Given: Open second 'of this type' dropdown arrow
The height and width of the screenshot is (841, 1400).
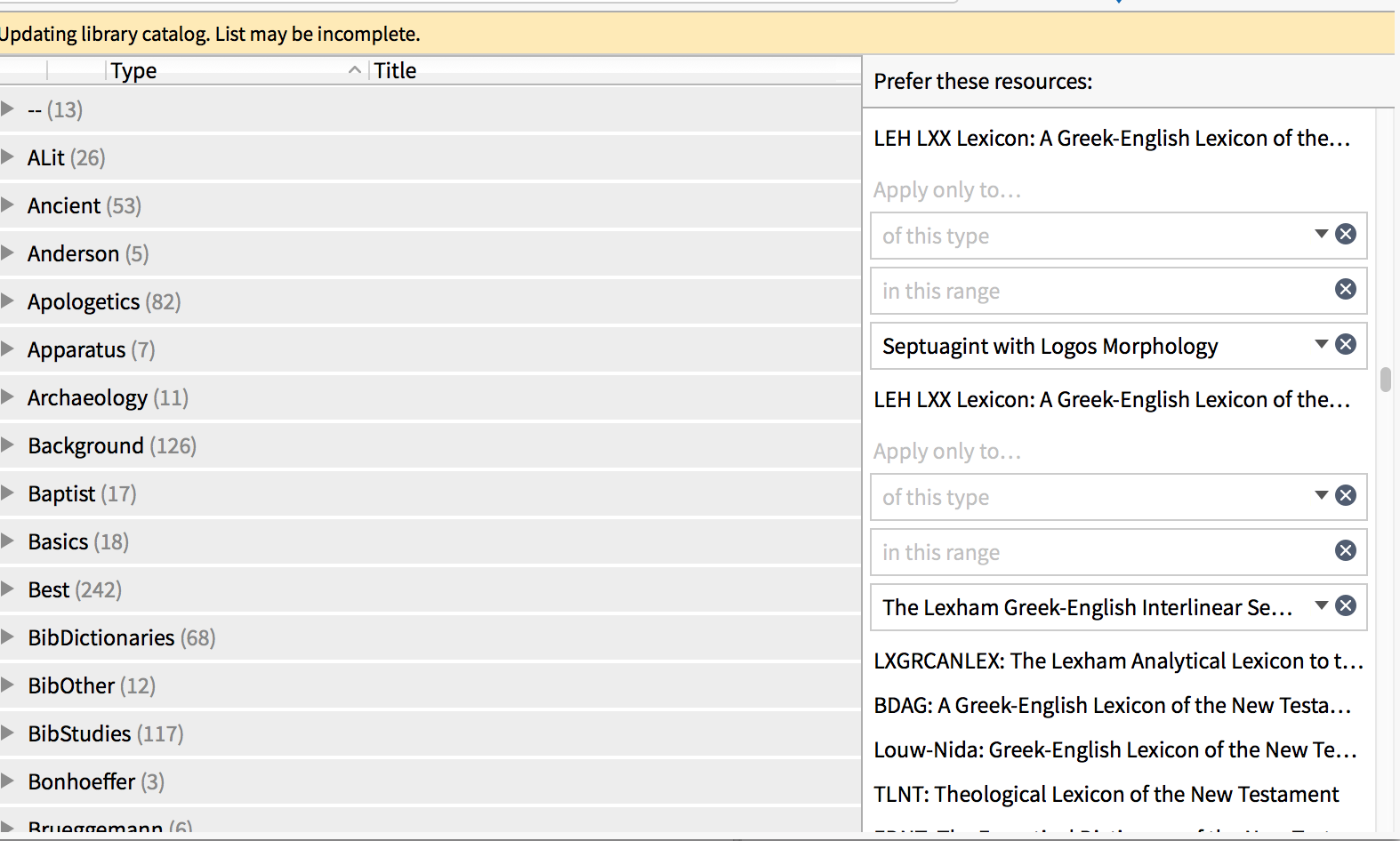Looking at the screenshot, I should coord(1322,495).
